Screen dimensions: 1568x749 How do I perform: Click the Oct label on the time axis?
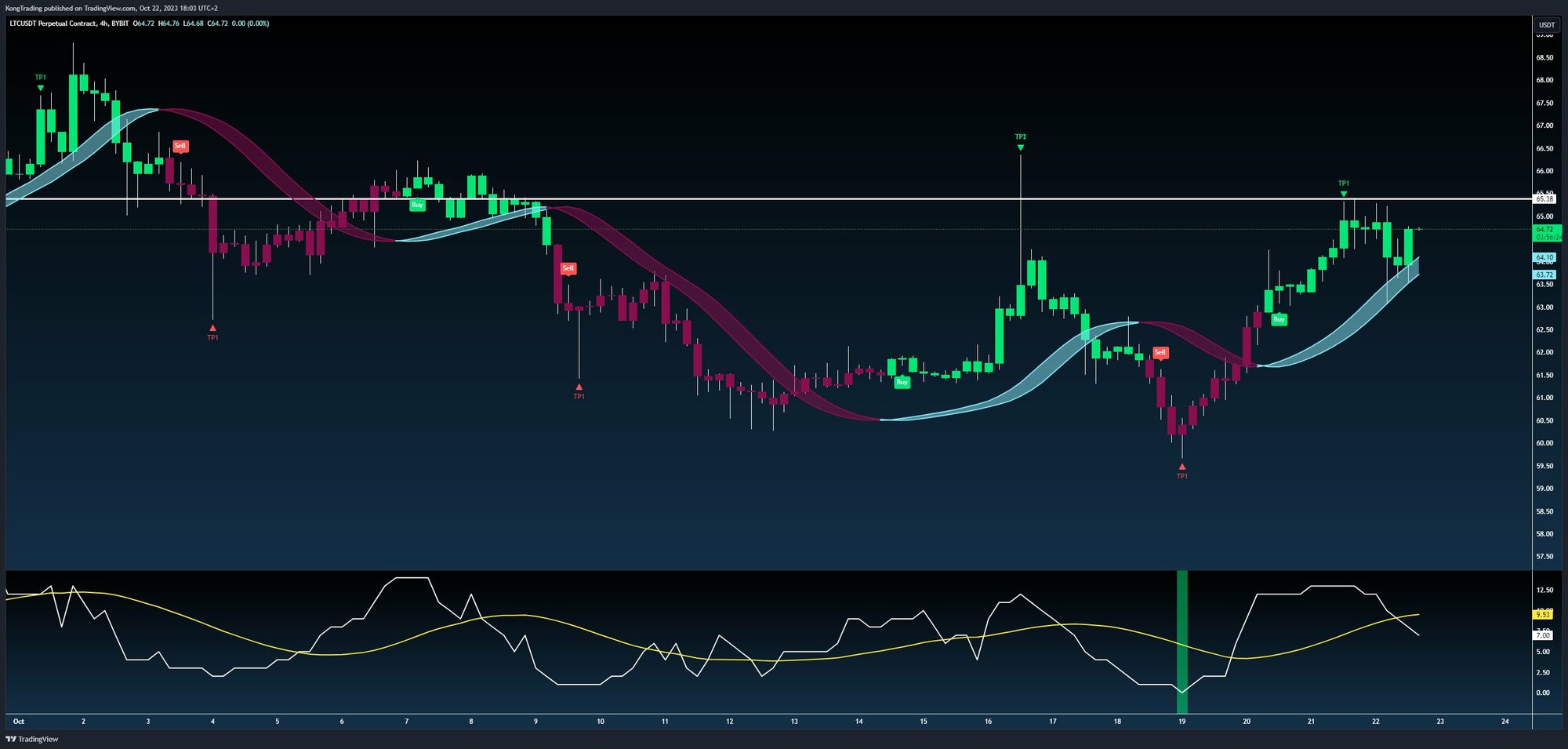(19, 722)
